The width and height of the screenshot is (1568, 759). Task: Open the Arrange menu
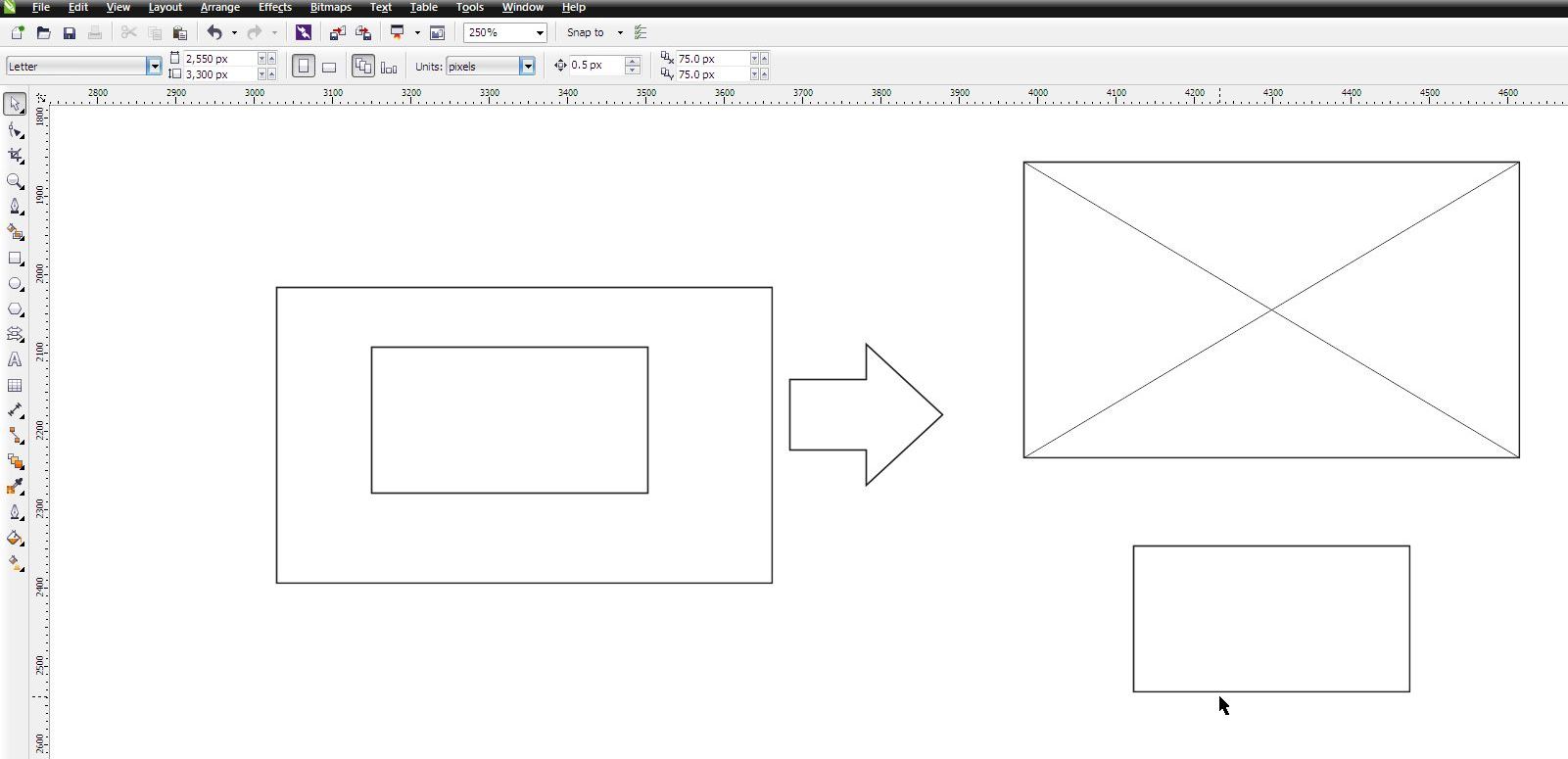[x=220, y=7]
